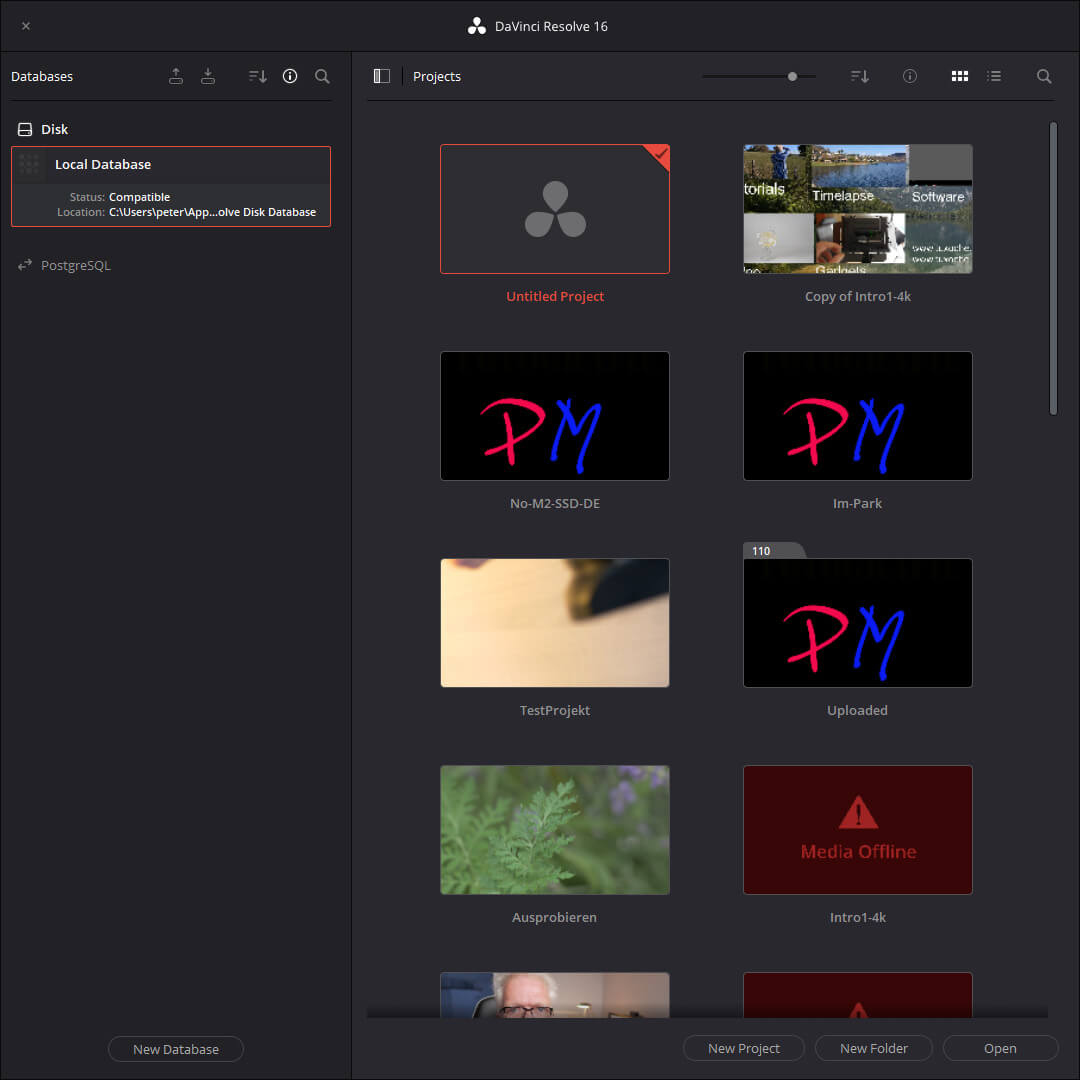Viewport: 1080px width, 1080px height.
Task: Click the projects list vertical scrollbar
Action: pos(1053,269)
